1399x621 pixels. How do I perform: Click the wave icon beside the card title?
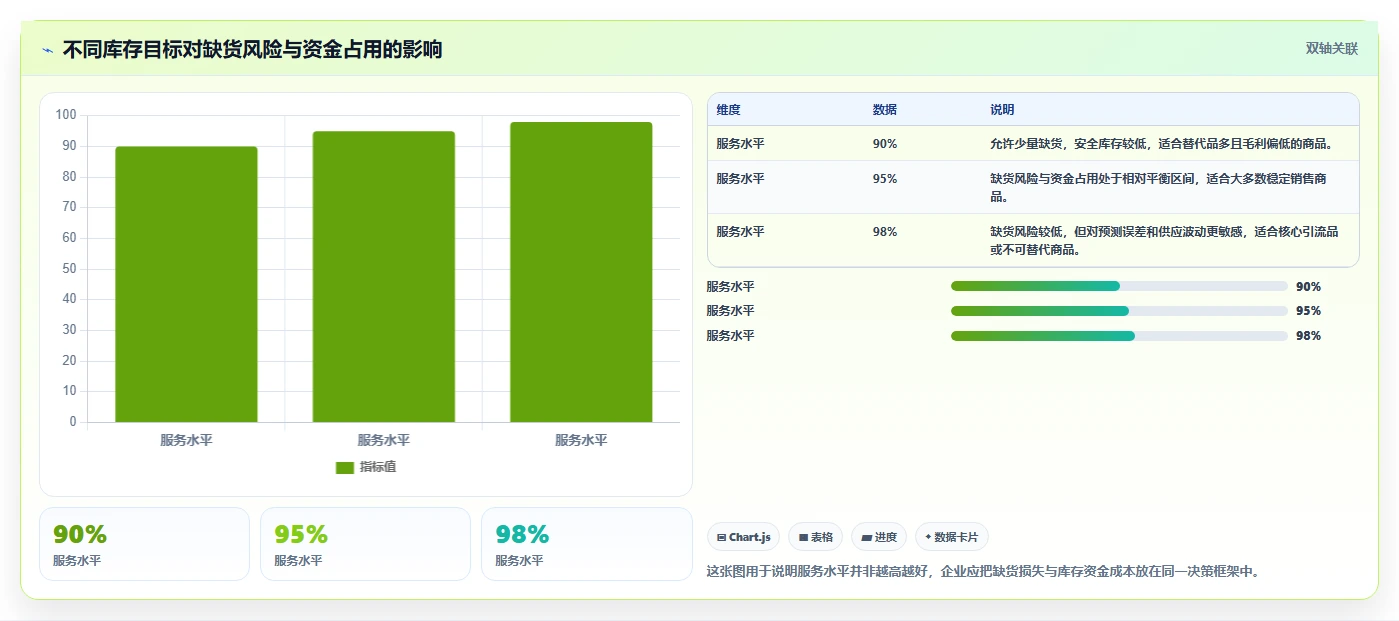tap(47, 50)
